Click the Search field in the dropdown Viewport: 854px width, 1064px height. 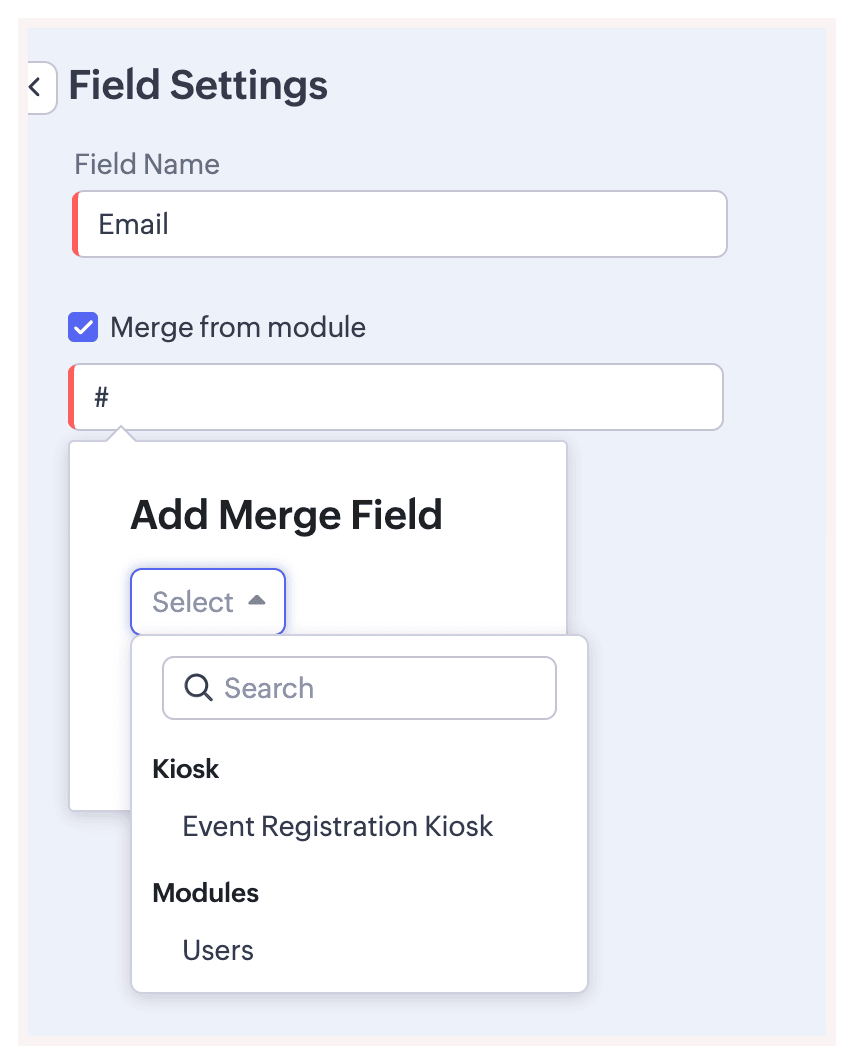(x=380, y=688)
